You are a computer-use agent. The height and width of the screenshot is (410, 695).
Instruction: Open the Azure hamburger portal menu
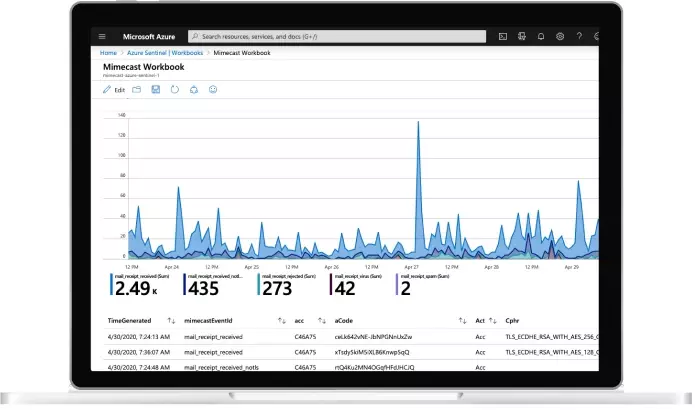click(x=102, y=36)
